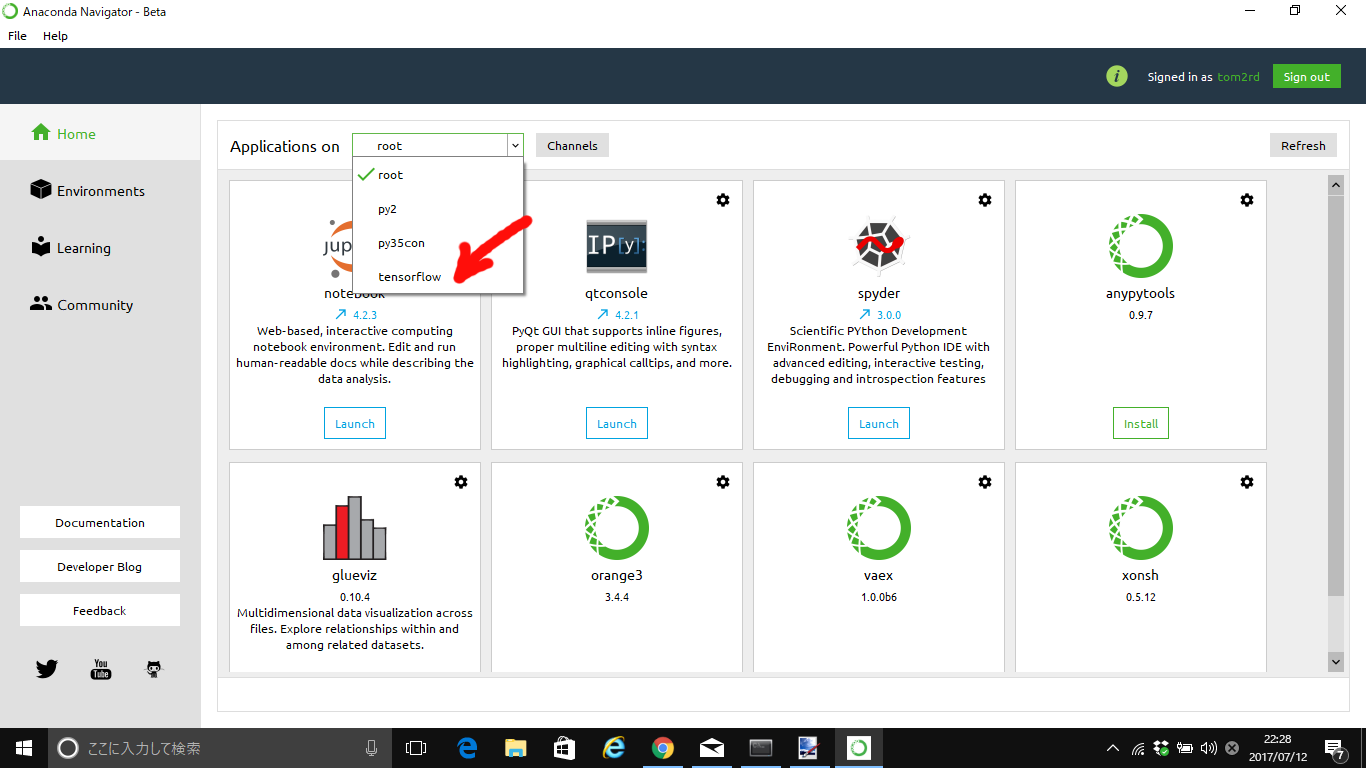Click the qtconsole IP[y] application icon
The height and width of the screenshot is (768, 1366).
617,246
